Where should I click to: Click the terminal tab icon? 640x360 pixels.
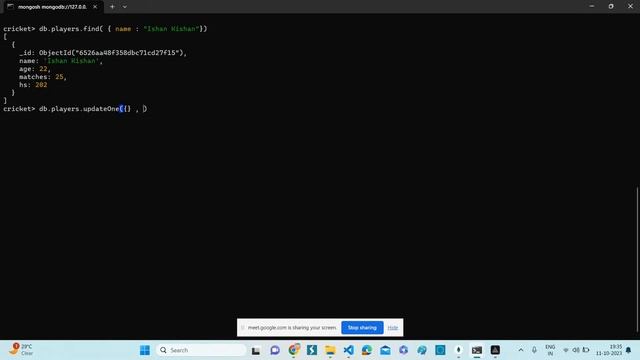click(11, 7)
